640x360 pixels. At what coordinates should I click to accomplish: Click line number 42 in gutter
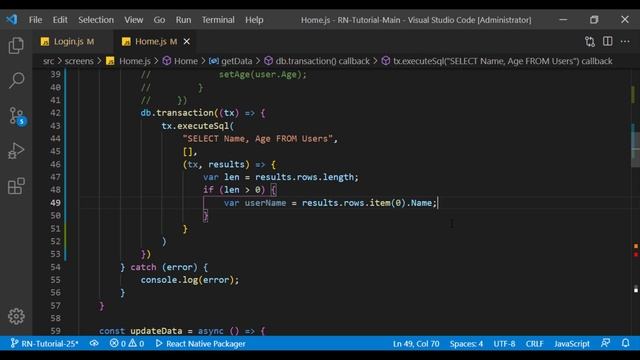click(x=56, y=113)
